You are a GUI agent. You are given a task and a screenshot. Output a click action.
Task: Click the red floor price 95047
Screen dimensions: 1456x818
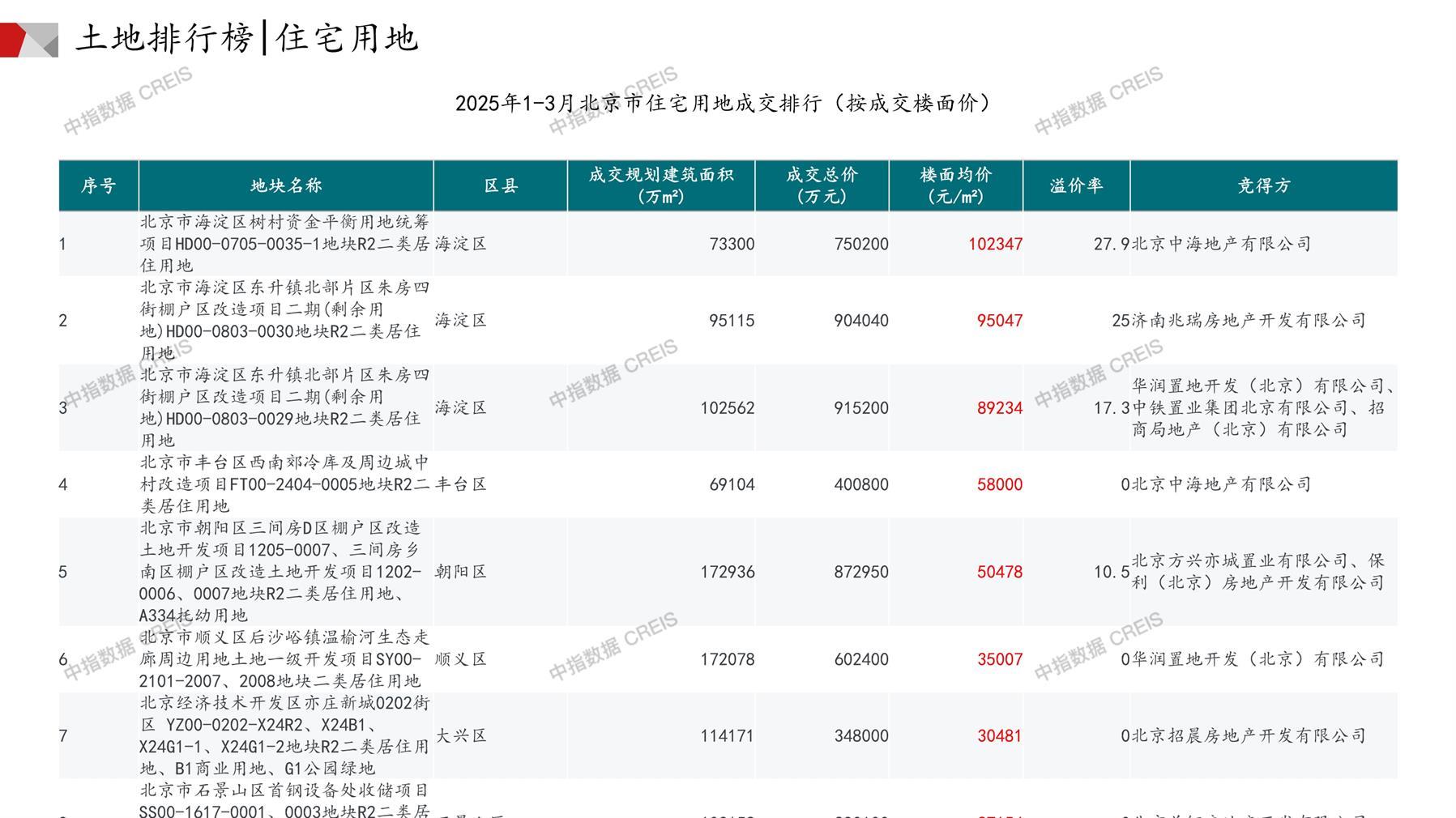pos(999,321)
